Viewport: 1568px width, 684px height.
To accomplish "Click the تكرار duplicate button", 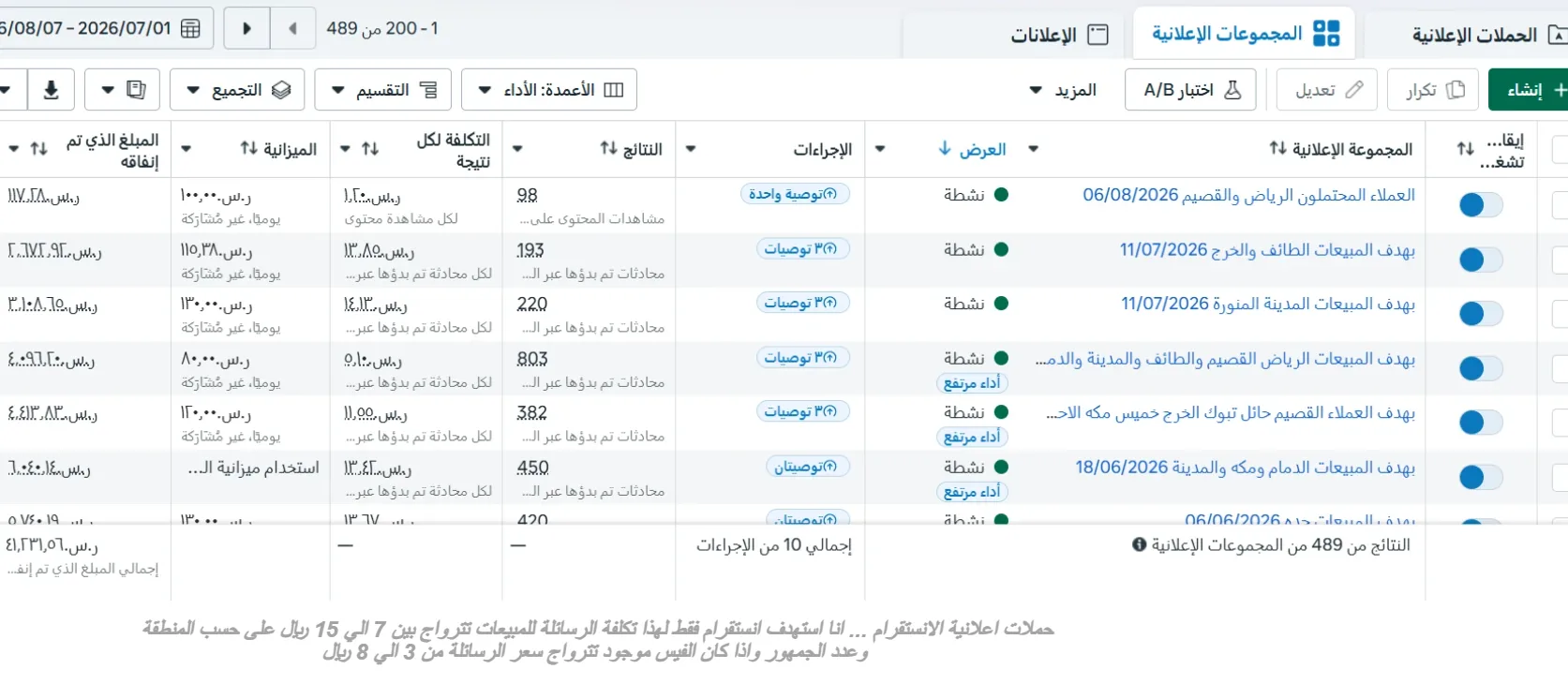I will coord(1433,90).
